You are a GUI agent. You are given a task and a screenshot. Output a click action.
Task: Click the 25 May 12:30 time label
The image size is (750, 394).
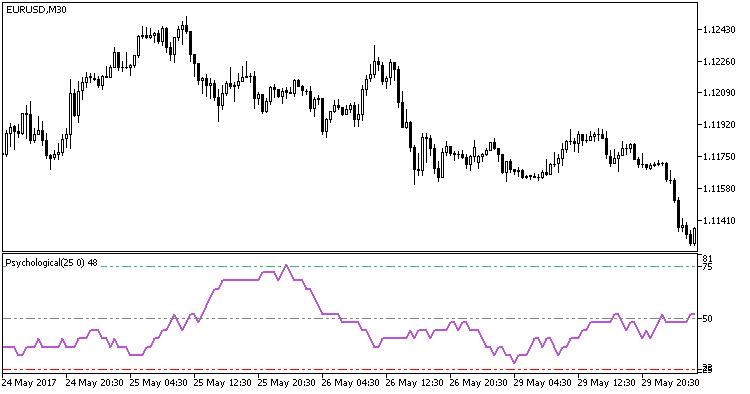pyautogui.click(x=222, y=383)
